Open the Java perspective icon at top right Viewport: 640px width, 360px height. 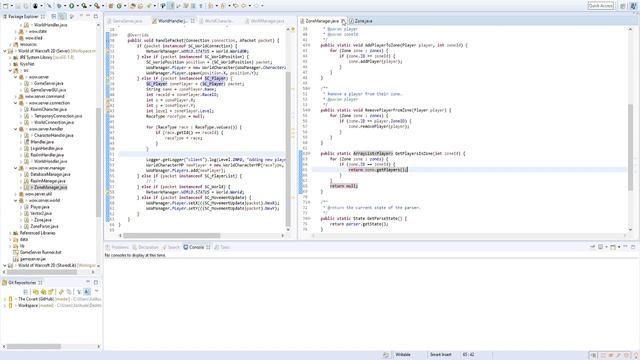pos(633,6)
